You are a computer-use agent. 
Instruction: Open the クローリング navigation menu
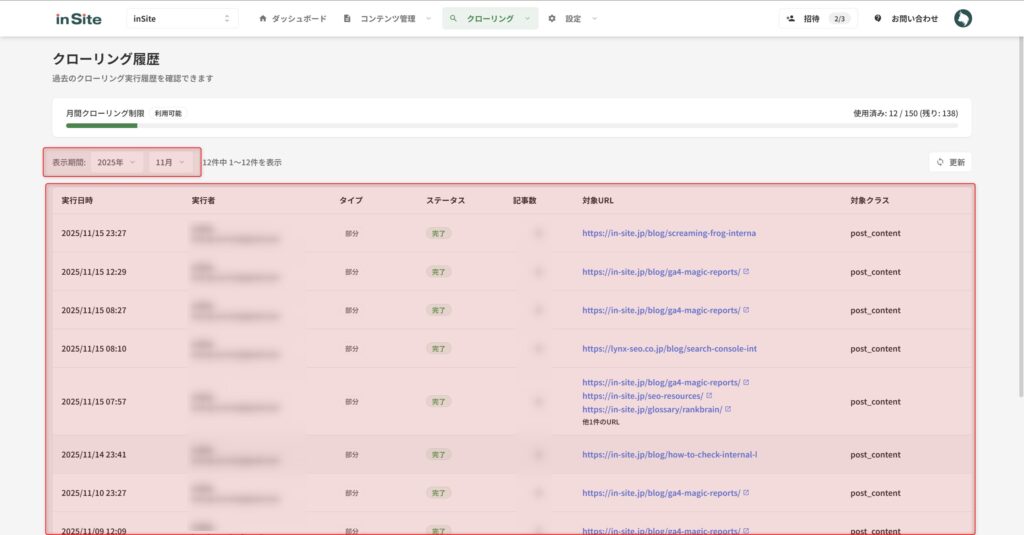coord(490,18)
